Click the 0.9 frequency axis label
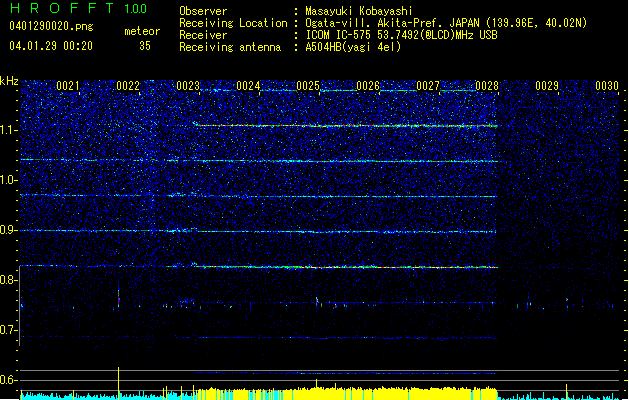This screenshot has width=629, height=400. click(x=9, y=230)
